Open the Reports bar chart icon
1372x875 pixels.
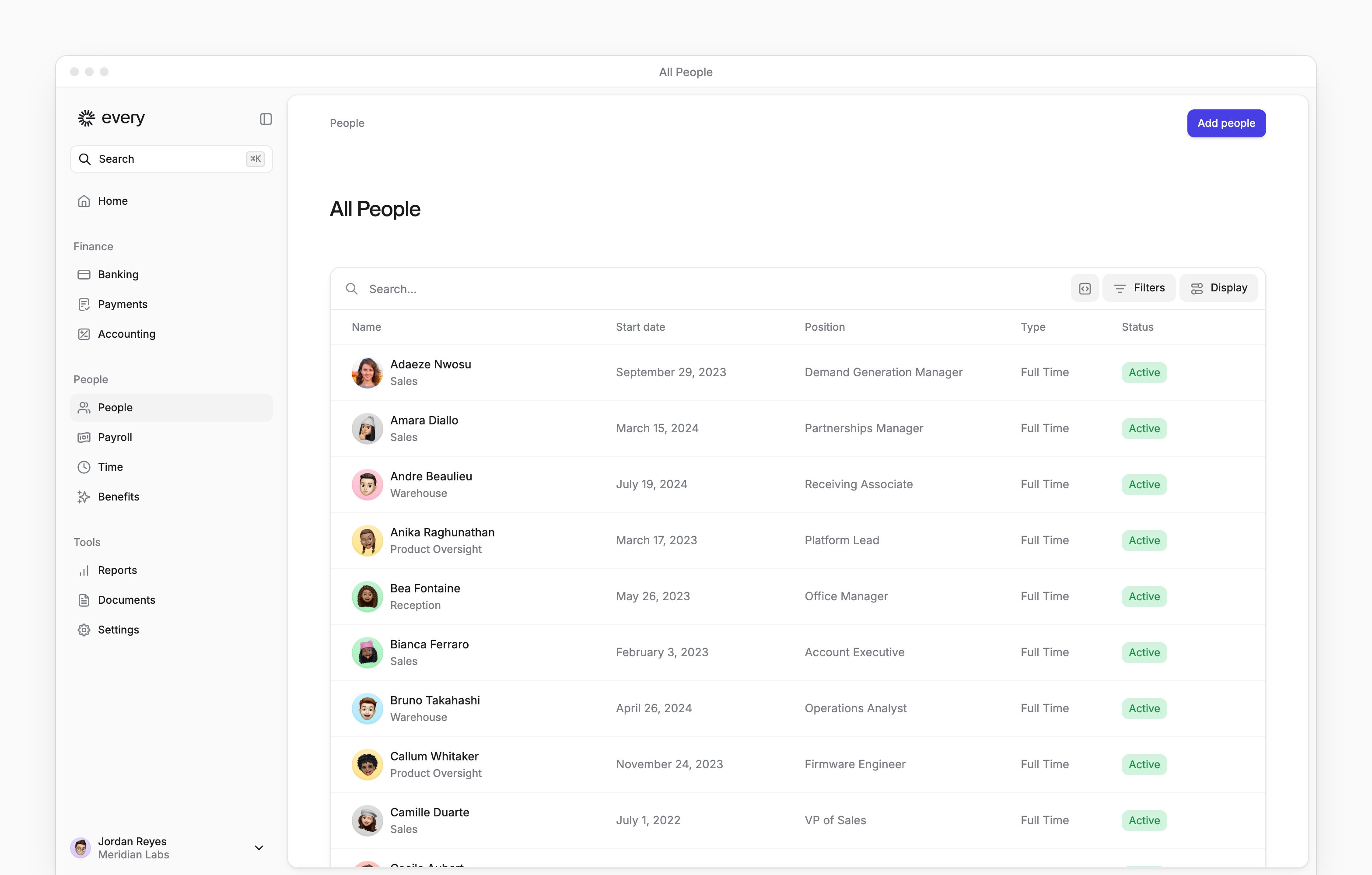84,570
